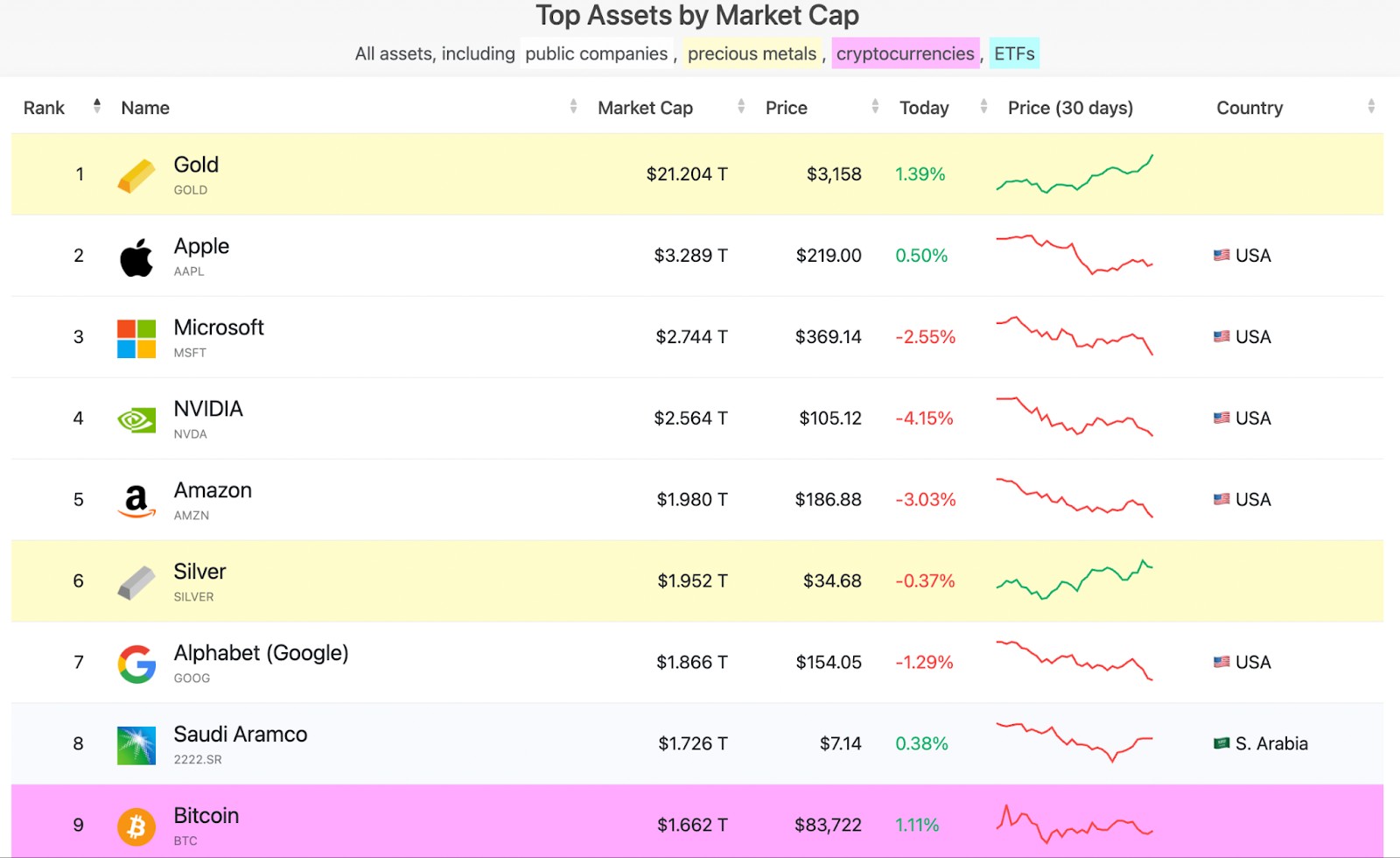Click NVIDIA today change -4.15%
The image size is (1400, 858).
coord(924,418)
